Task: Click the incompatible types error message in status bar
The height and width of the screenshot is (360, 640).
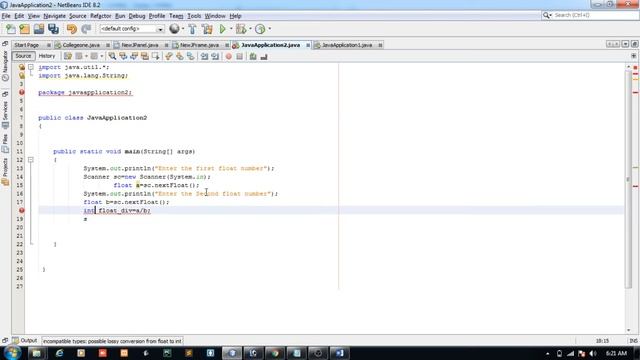Action: (x=112, y=341)
